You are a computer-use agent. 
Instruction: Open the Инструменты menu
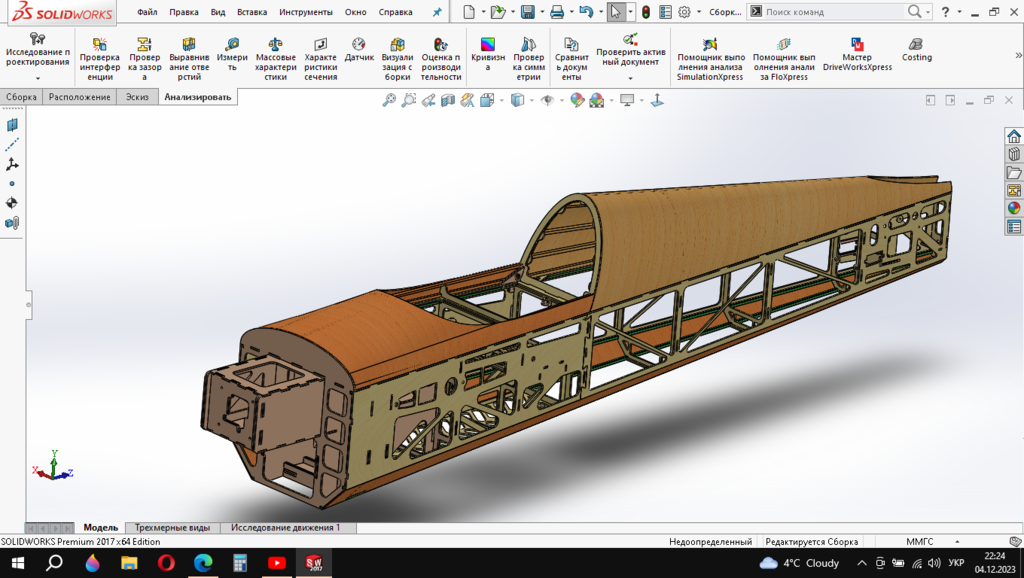(305, 13)
